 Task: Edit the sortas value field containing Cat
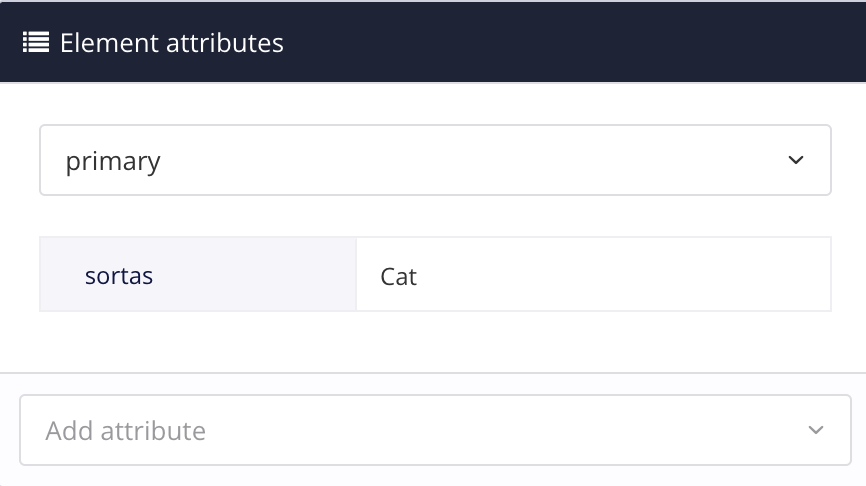(x=592, y=275)
